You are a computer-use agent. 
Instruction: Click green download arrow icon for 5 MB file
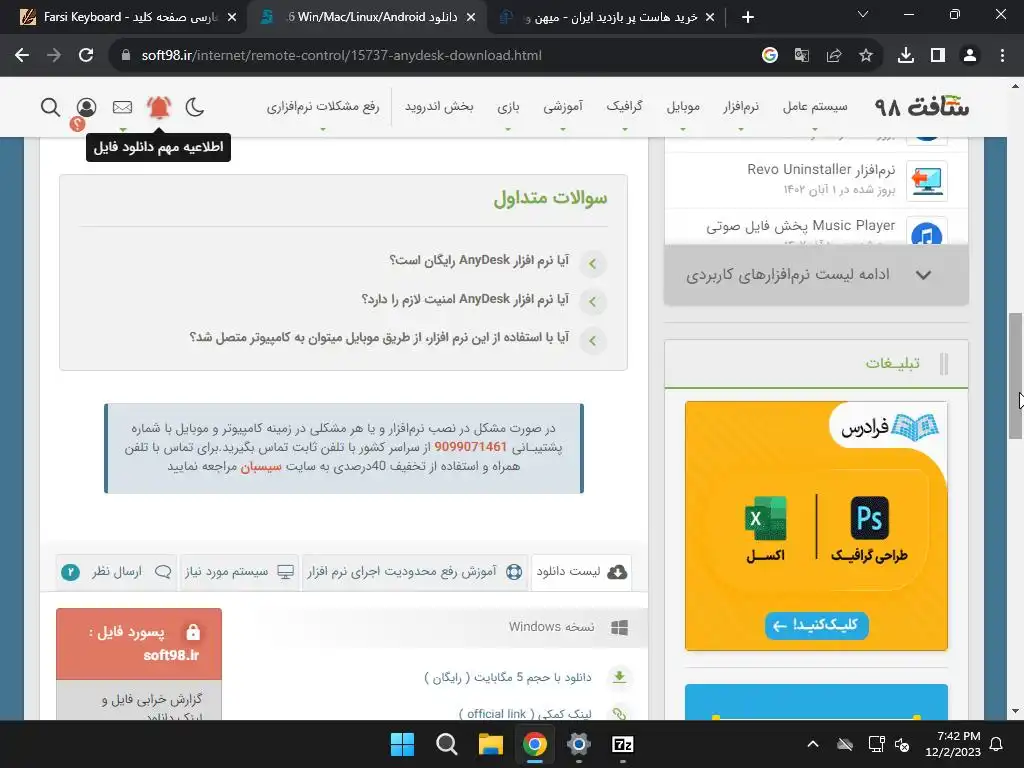tap(619, 677)
